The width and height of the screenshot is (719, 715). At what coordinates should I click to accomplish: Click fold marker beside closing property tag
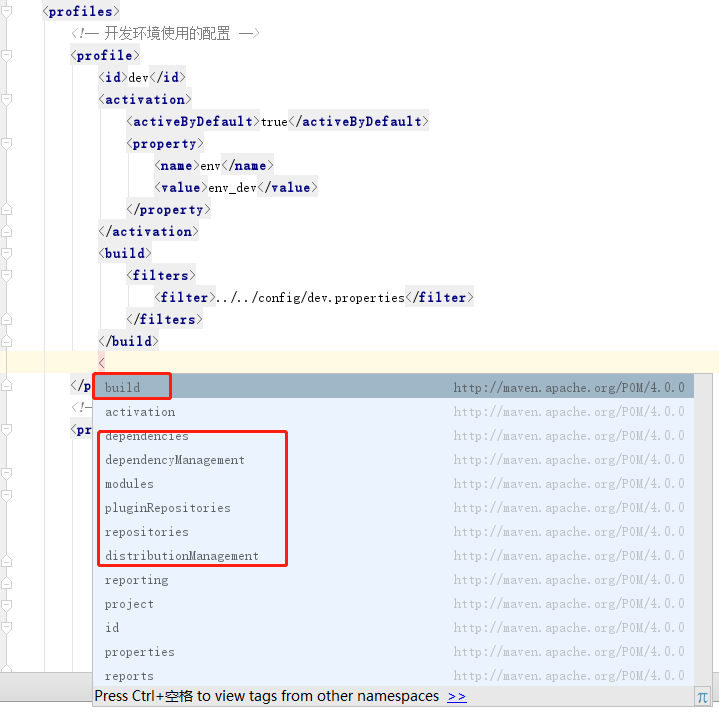6,210
